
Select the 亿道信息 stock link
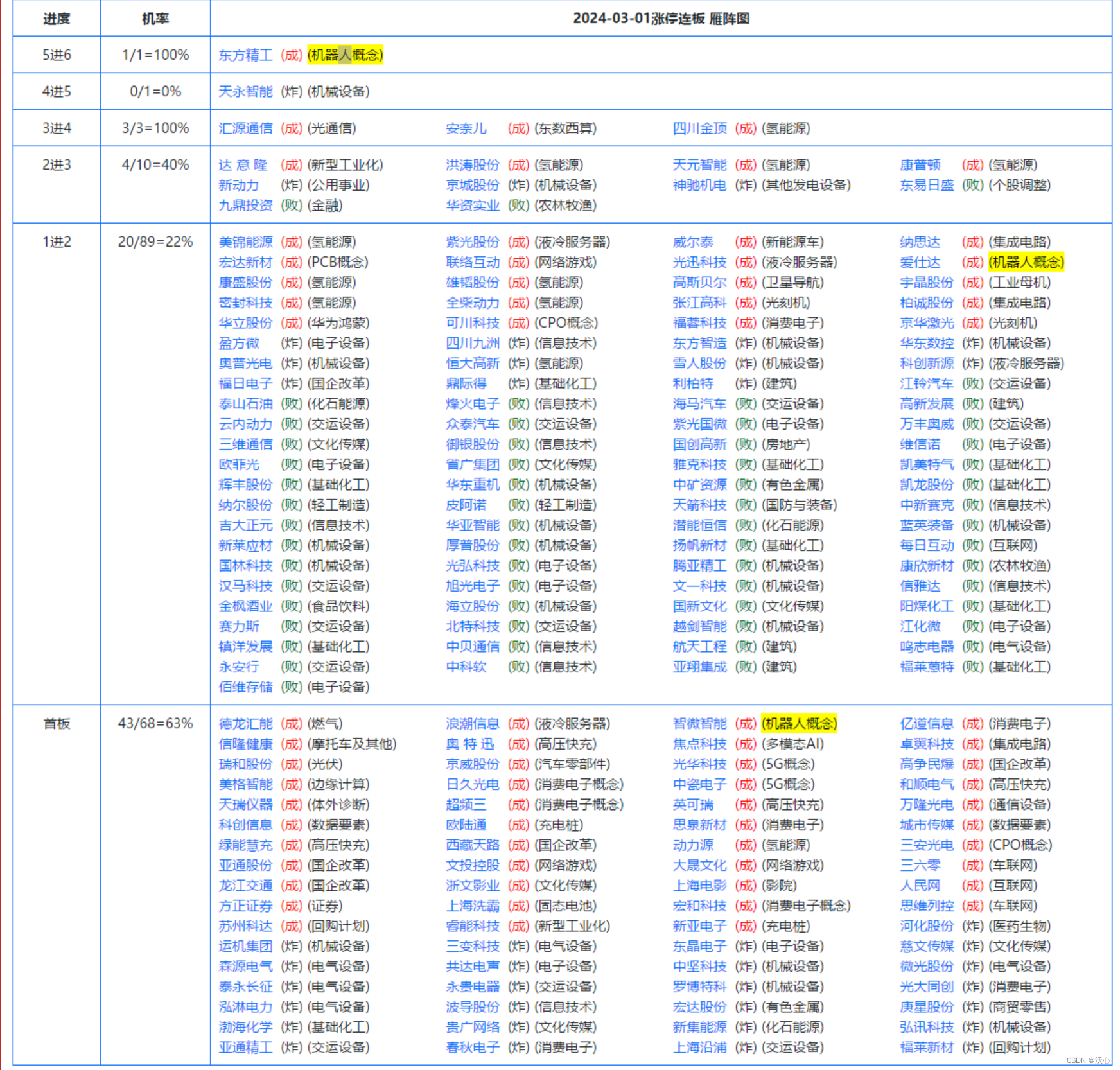pyautogui.click(x=927, y=724)
